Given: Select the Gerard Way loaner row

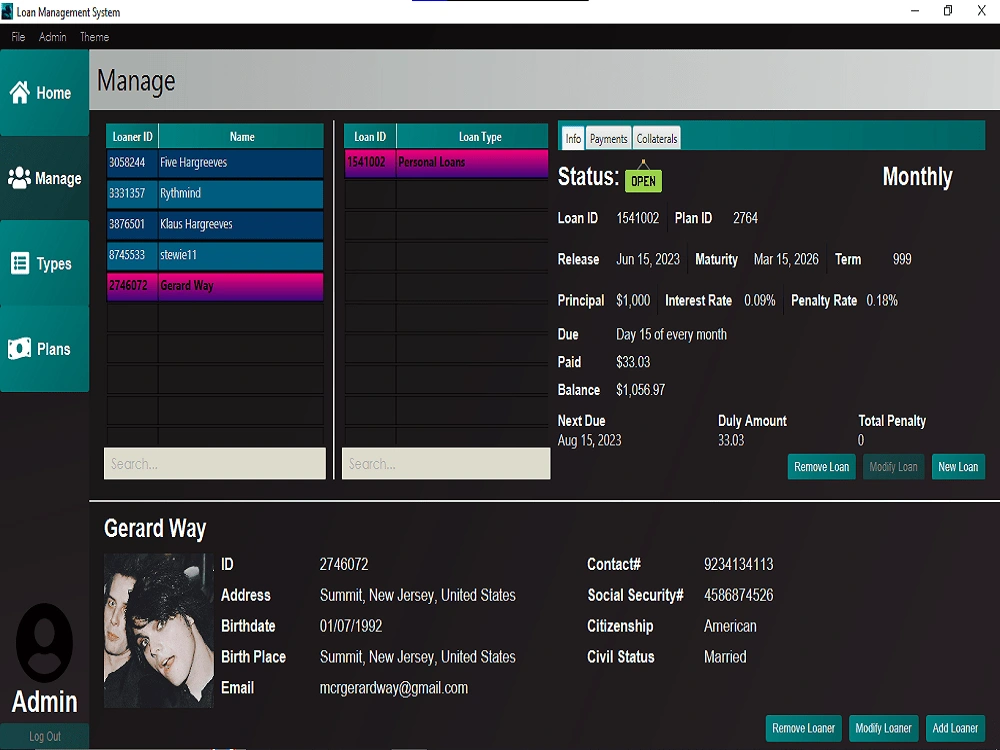Looking at the screenshot, I should 215,286.
